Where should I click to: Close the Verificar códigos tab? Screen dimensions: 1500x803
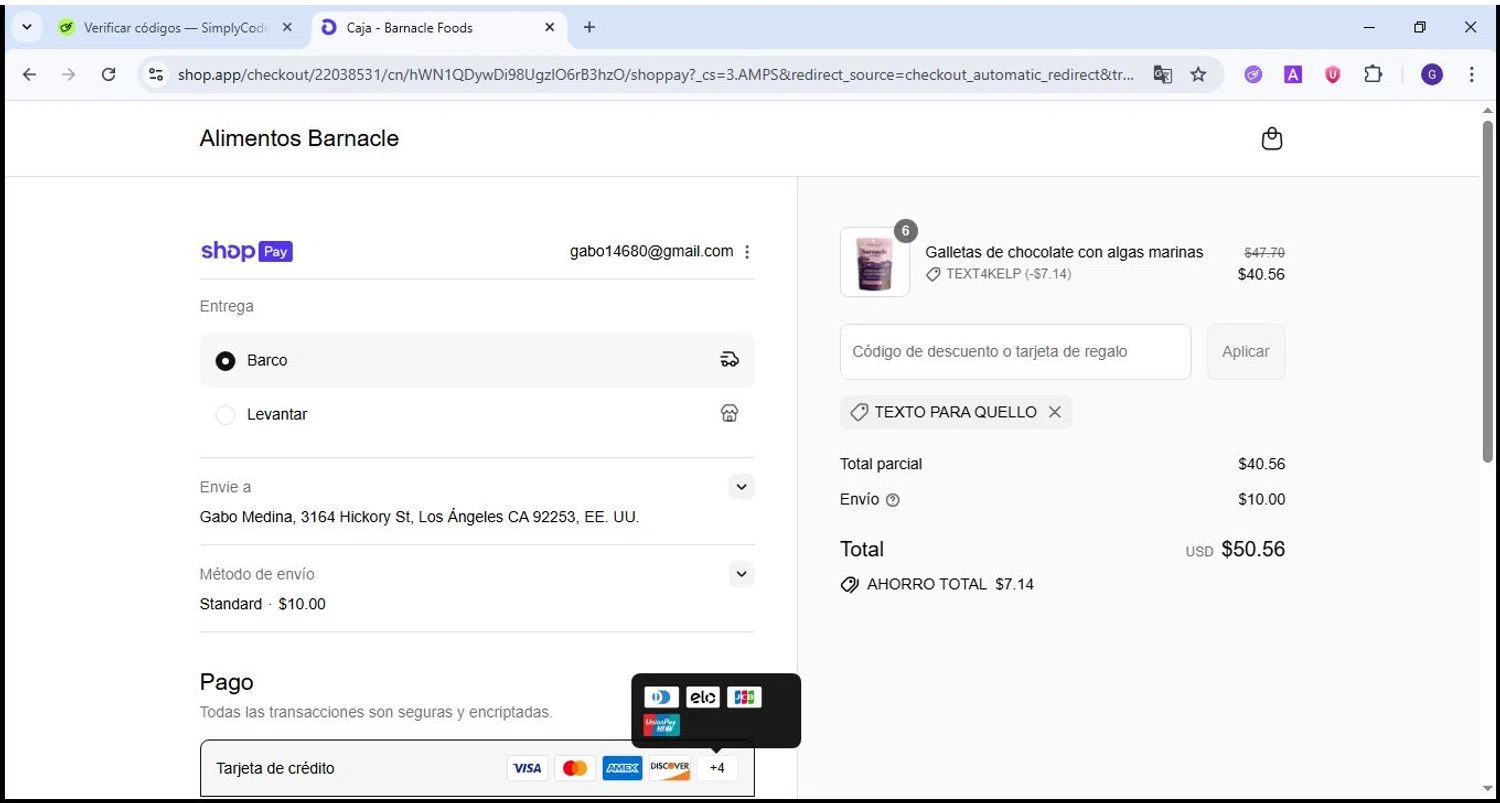pos(287,28)
